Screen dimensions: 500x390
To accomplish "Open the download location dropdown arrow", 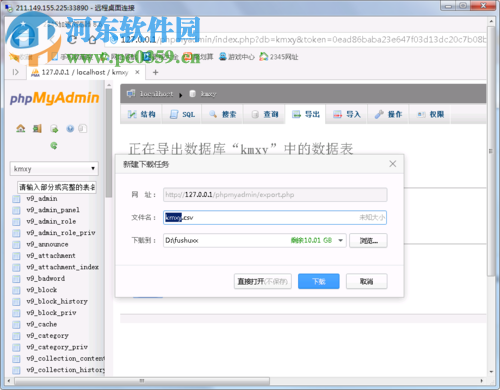I will pyautogui.click(x=340, y=240).
